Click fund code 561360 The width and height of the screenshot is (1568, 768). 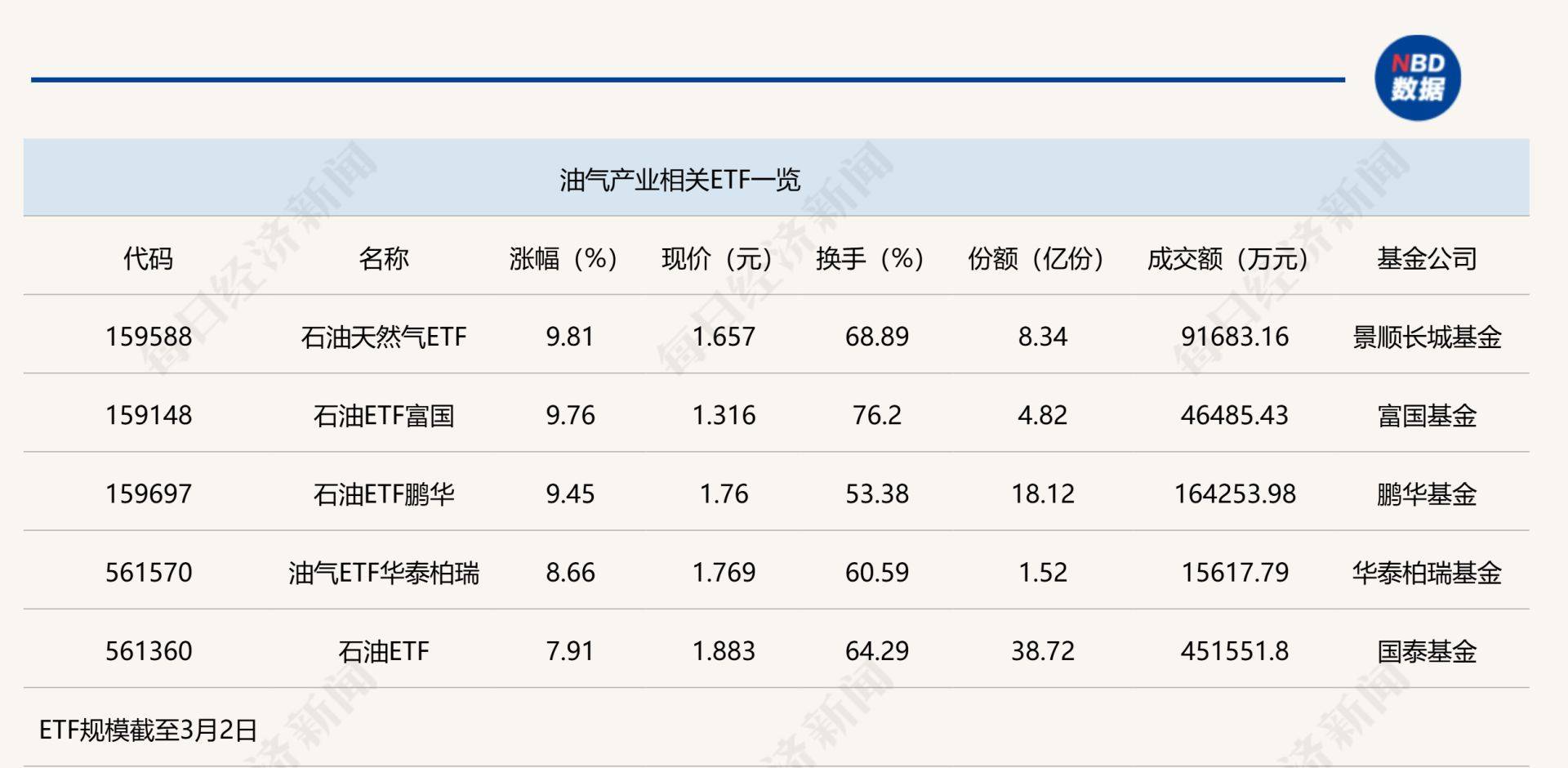pos(149,651)
